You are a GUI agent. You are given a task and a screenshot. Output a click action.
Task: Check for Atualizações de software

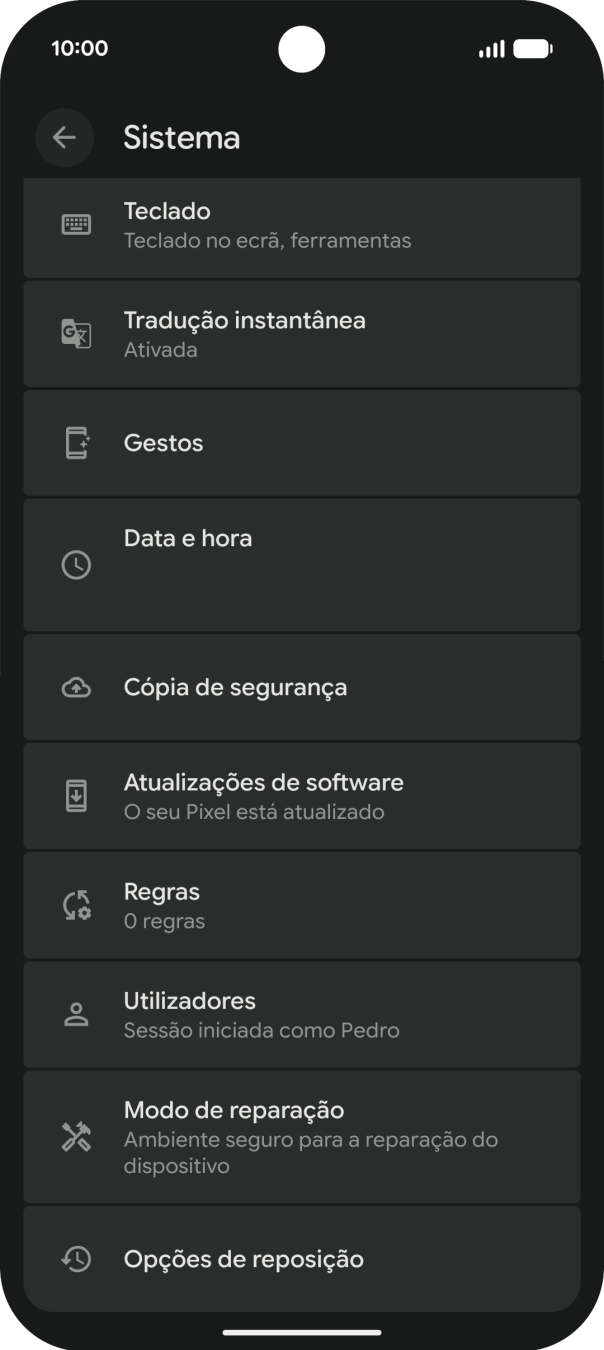(300, 796)
